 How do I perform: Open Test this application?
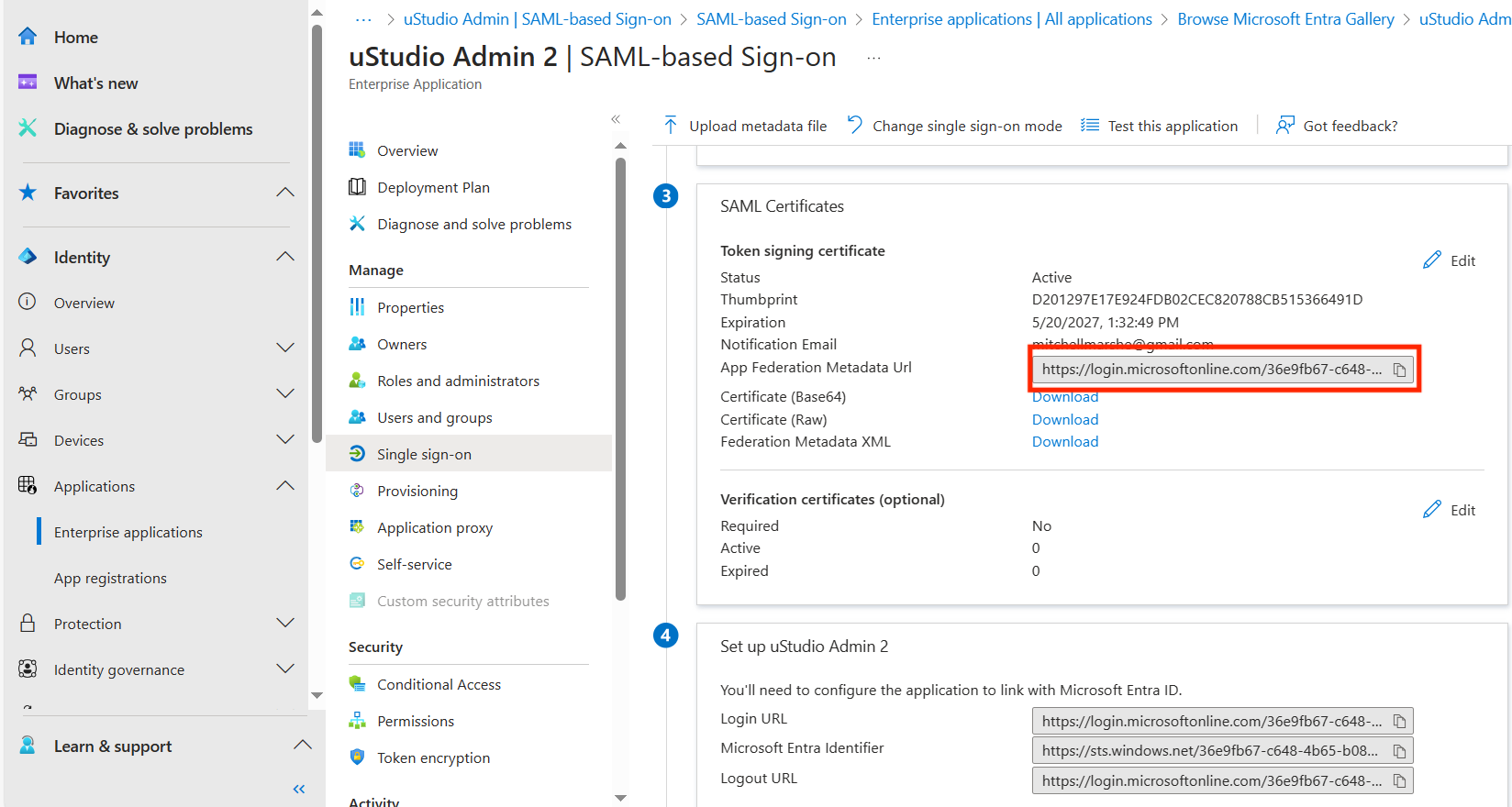(x=1160, y=126)
